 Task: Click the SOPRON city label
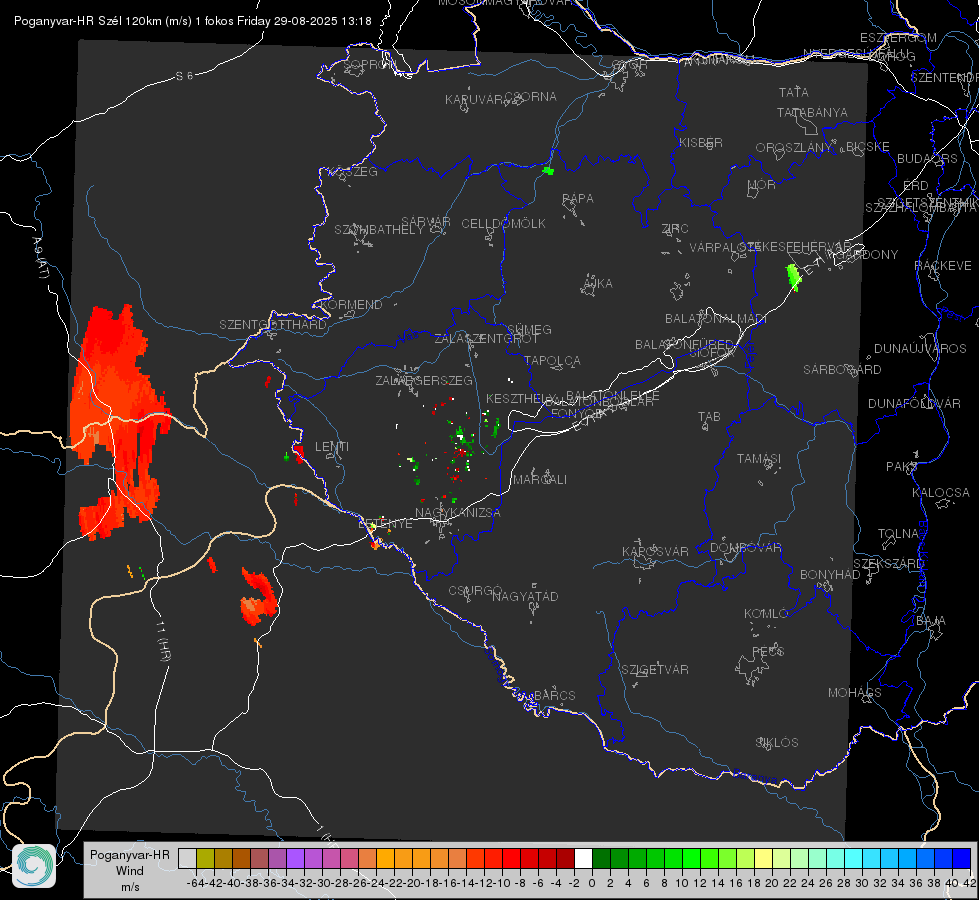click(x=368, y=64)
